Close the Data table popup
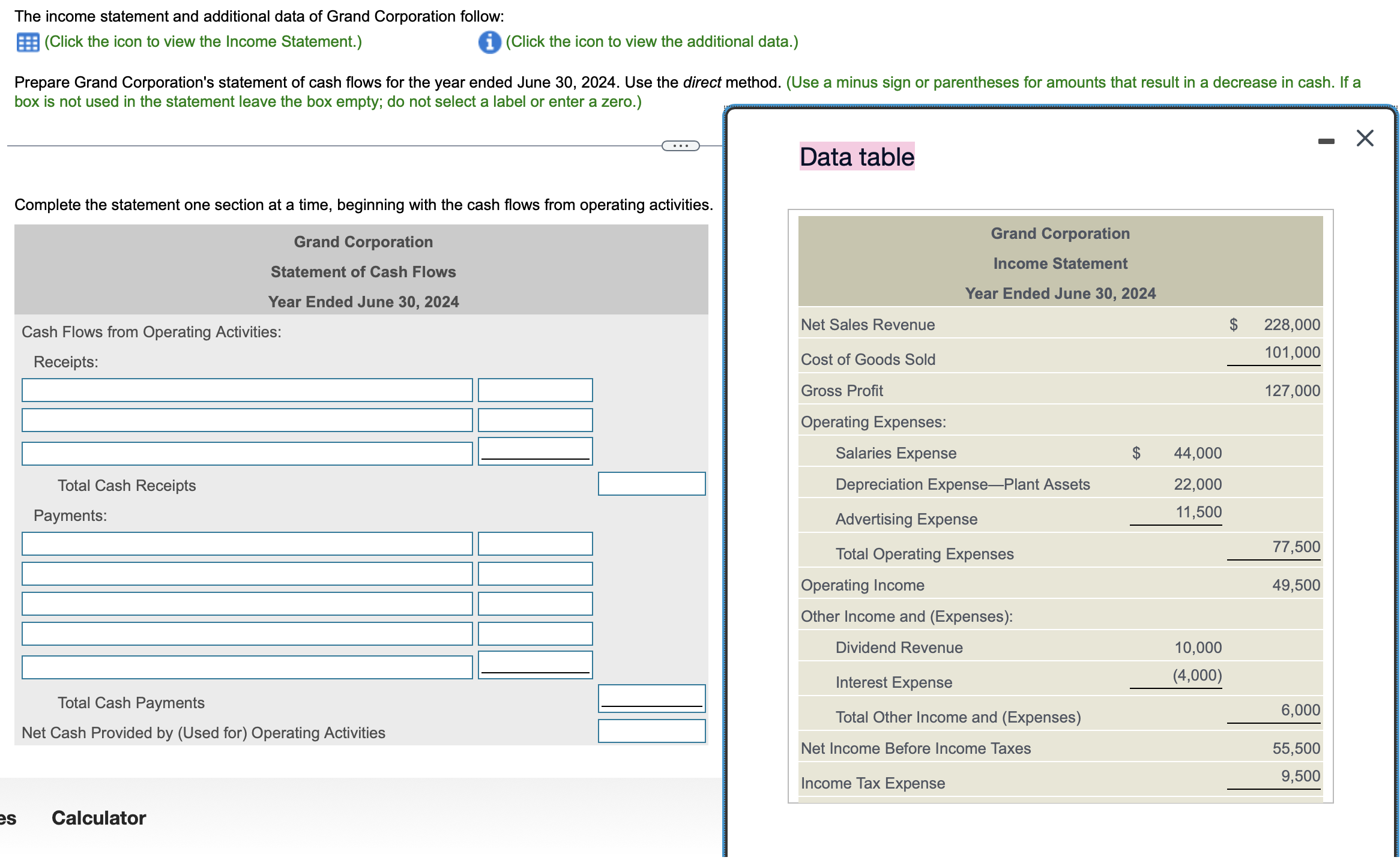This screenshot has width=1400, height=863. [1365, 139]
